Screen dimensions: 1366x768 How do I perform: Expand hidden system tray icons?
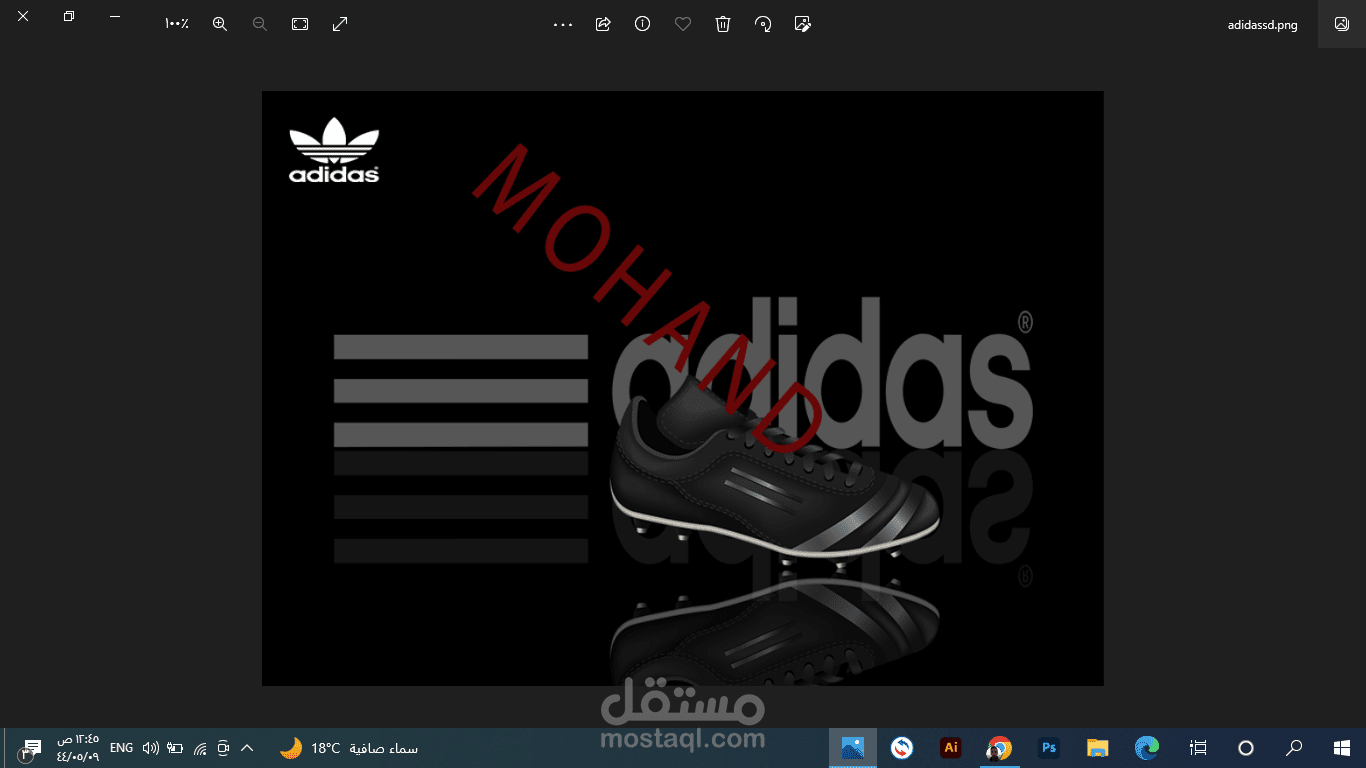tap(248, 748)
